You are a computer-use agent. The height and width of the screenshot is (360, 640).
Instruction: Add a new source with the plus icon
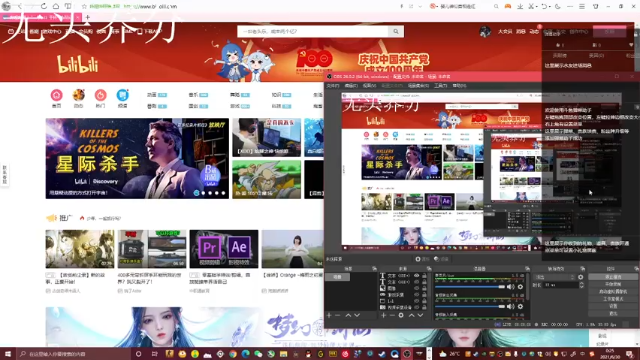(x=383, y=315)
